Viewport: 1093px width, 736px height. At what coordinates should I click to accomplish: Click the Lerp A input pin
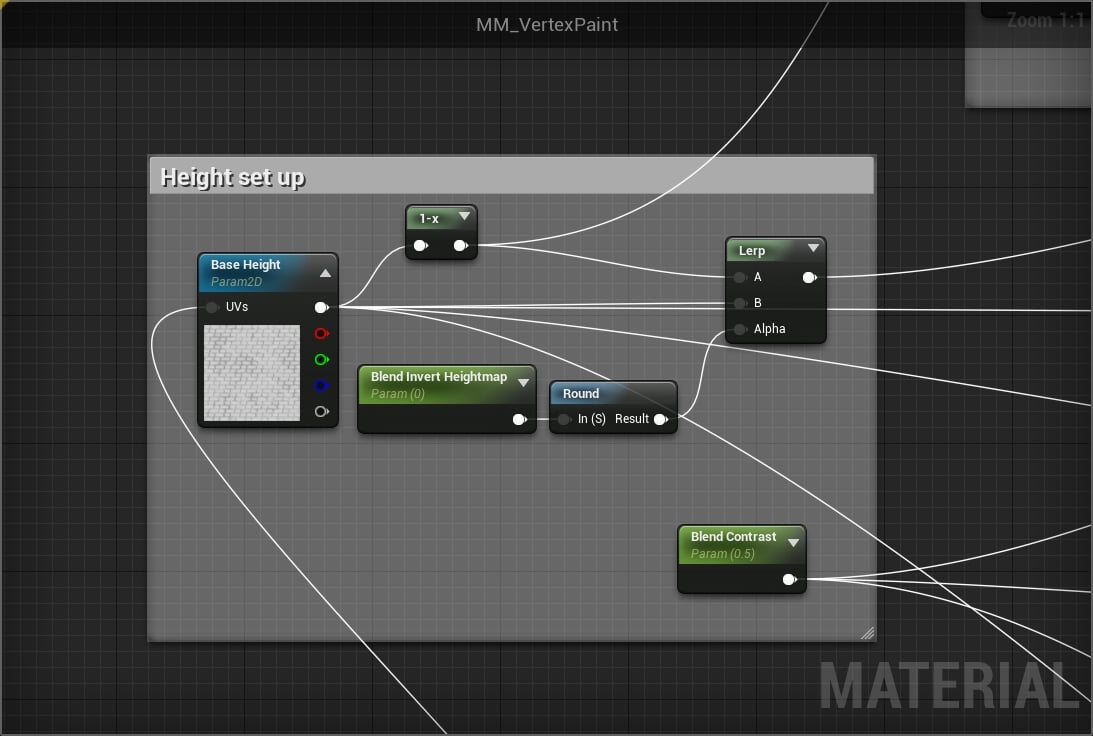740,277
